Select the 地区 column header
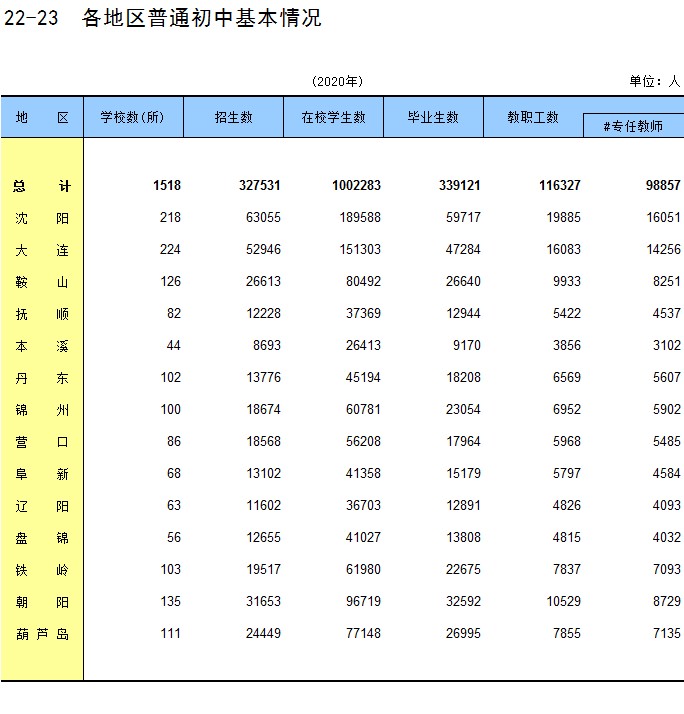This screenshot has height=714, width=684. tap(42, 117)
